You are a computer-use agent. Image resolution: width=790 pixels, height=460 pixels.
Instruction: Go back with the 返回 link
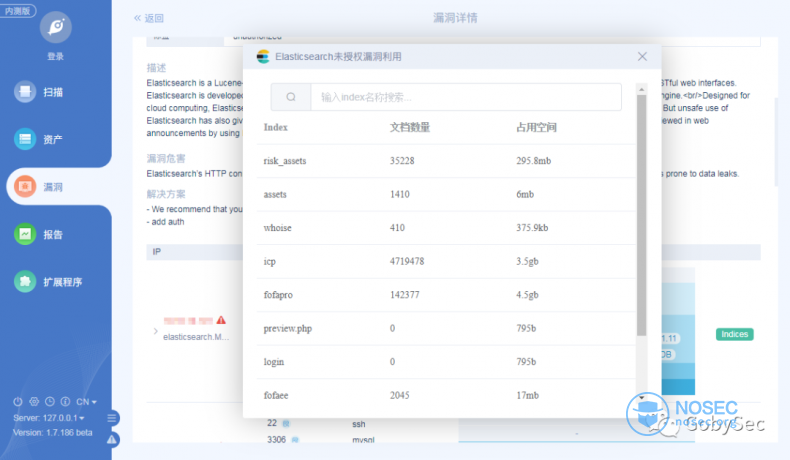point(149,18)
